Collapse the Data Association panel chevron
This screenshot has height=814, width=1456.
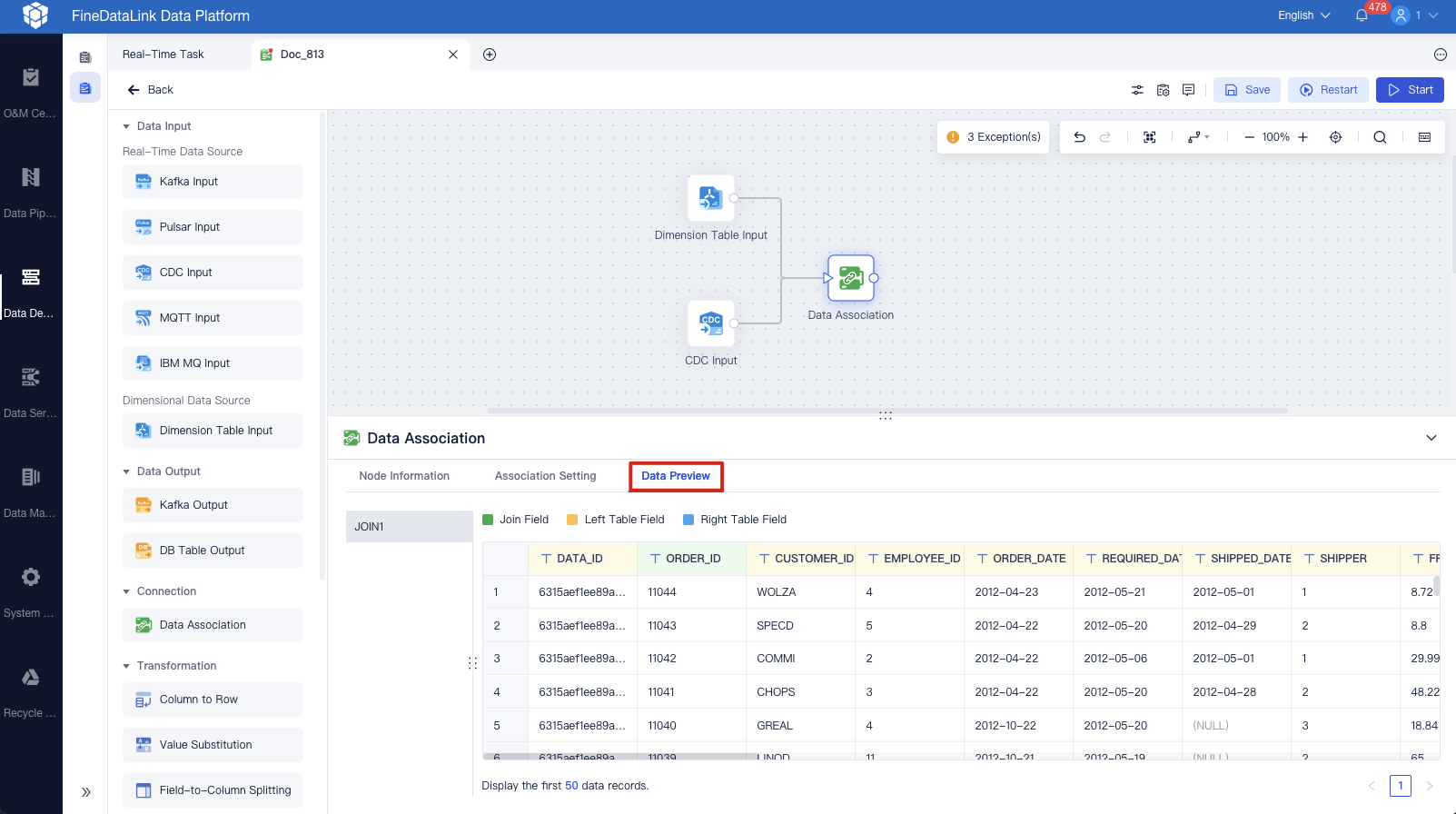[x=1431, y=438]
